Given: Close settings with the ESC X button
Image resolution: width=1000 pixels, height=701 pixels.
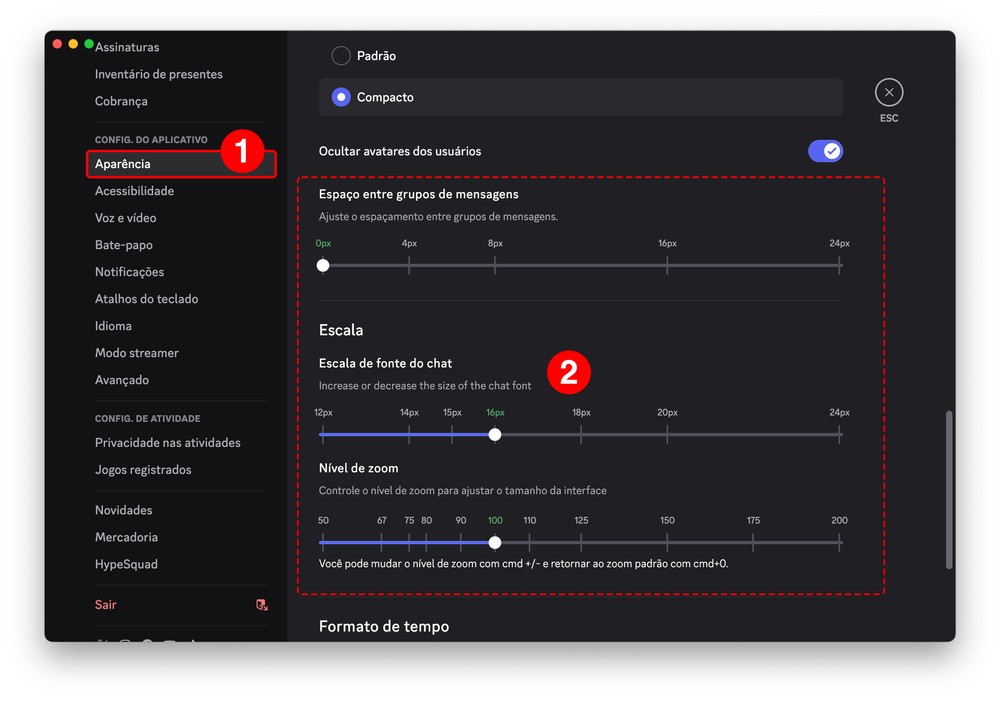Looking at the screenshot, I should pos(888,93).
